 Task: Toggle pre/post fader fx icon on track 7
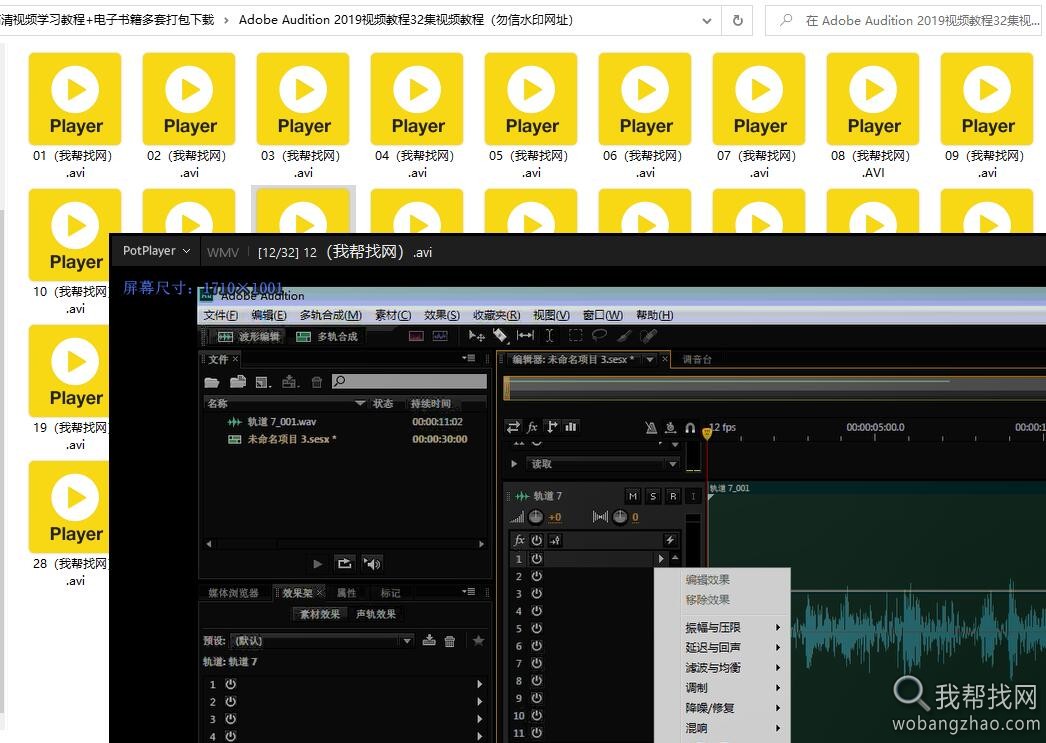(556, 540)
